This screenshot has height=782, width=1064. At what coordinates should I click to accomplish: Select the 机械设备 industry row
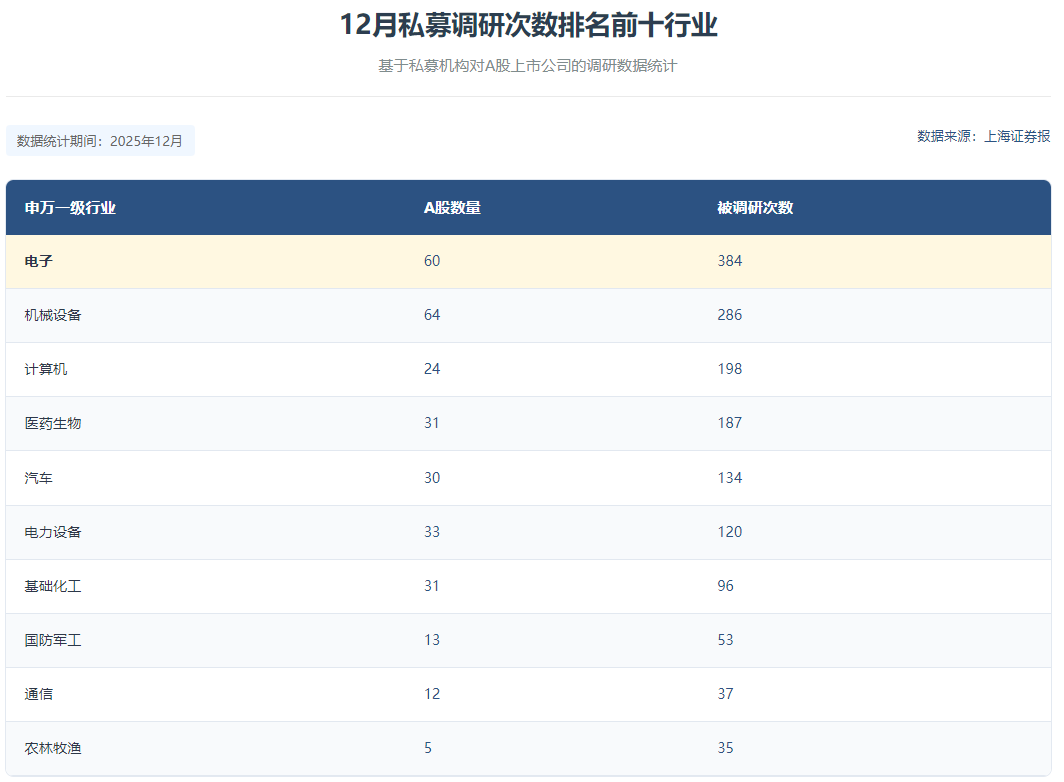pyautogui.click(x=528, y=315)
